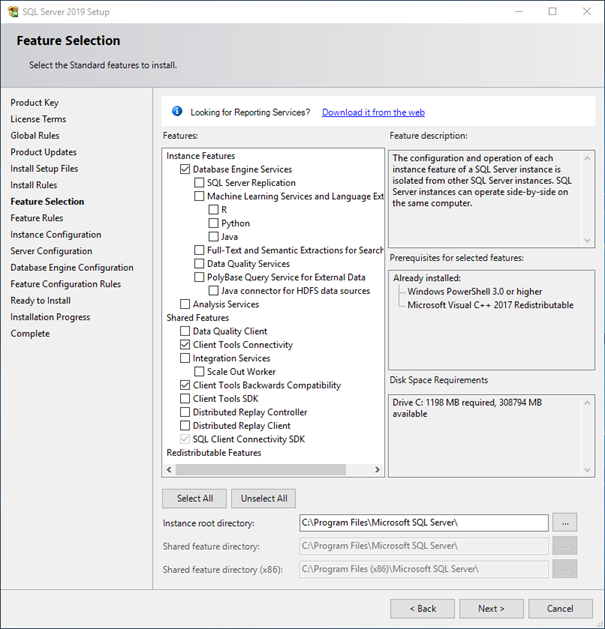Click the Select All button
605x629 pixels.
195,498
